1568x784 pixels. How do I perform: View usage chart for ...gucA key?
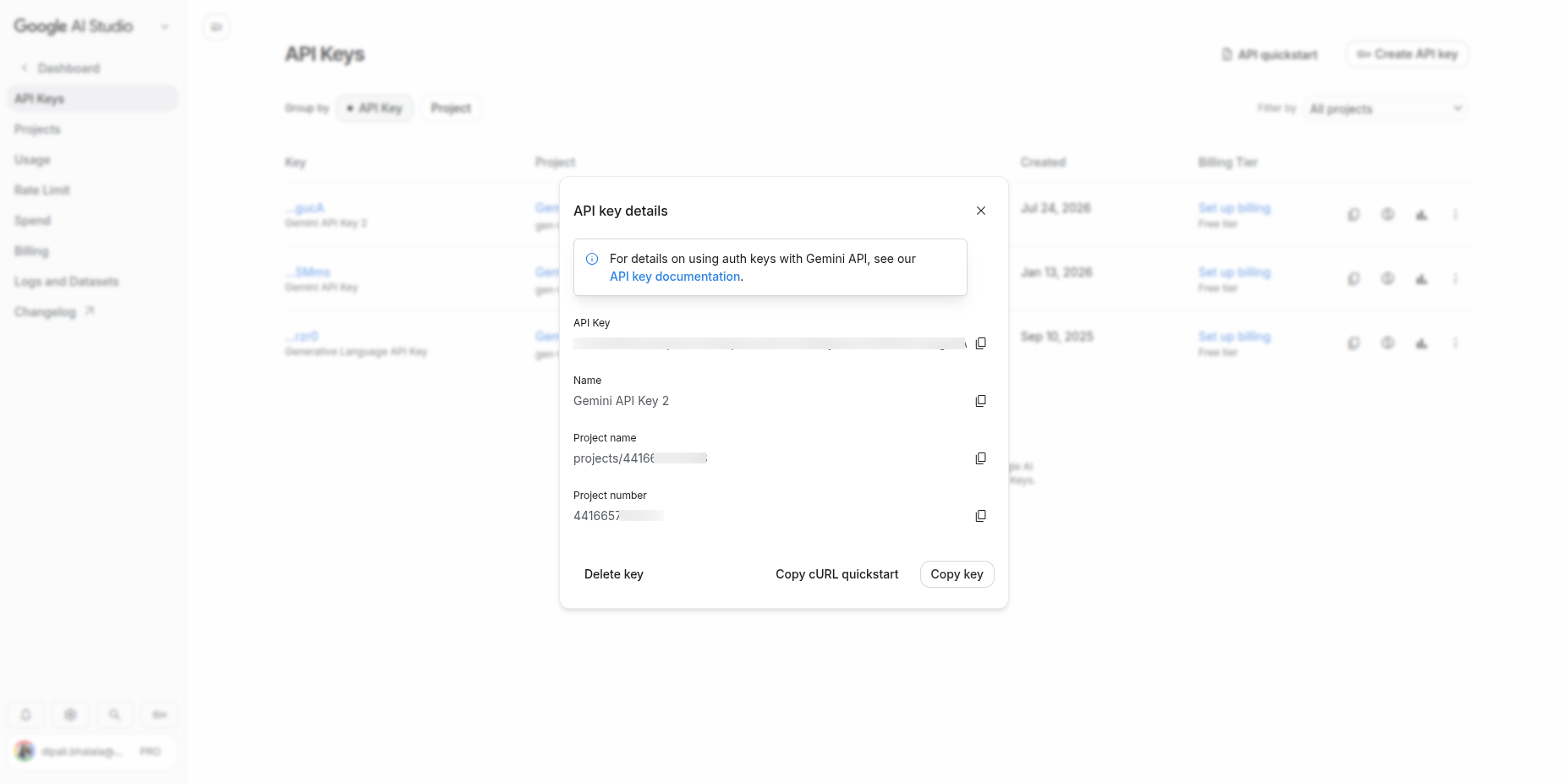click(x=1422, y=215)
